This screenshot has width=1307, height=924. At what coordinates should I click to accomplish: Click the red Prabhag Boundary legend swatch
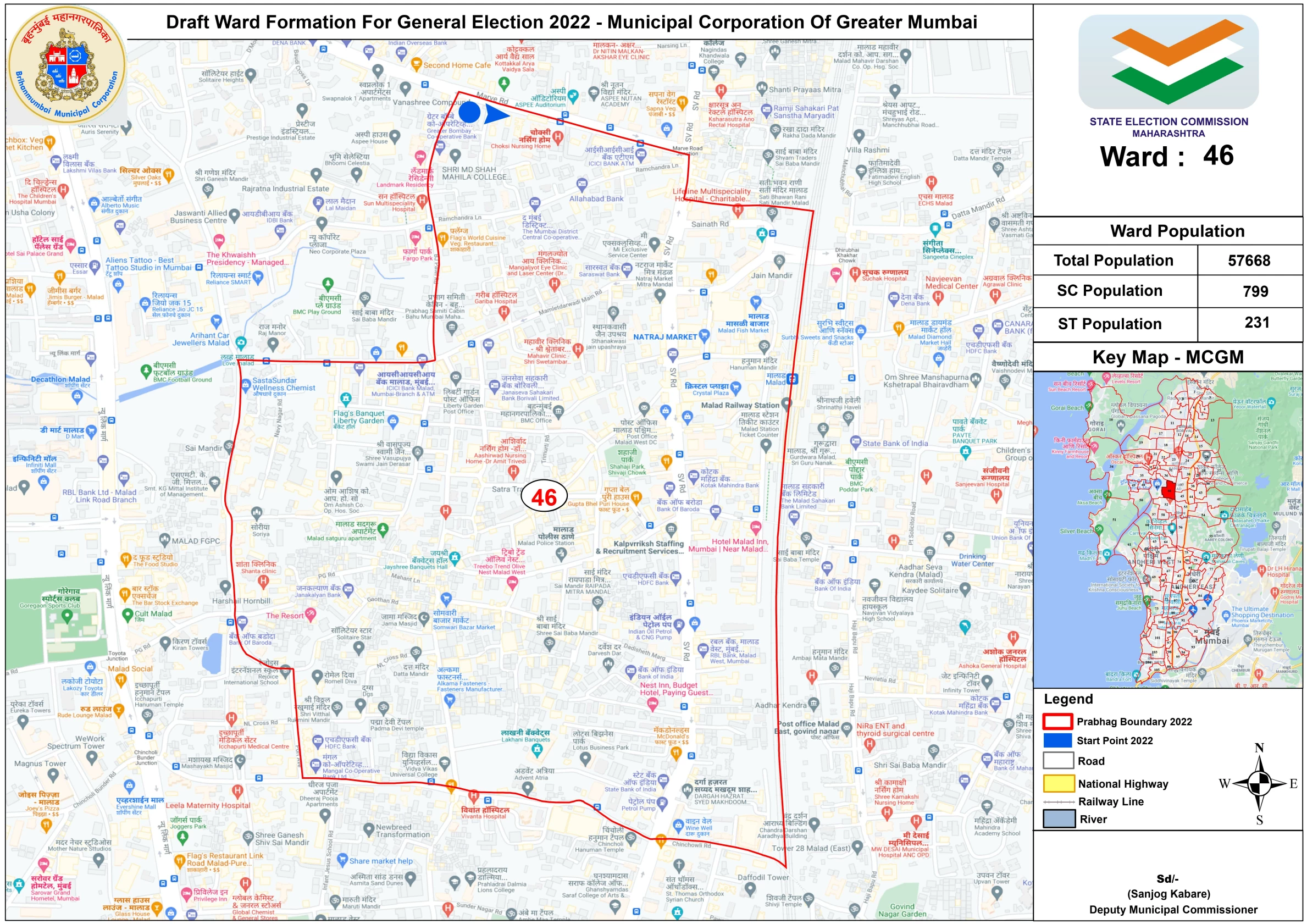(1057, 721)
